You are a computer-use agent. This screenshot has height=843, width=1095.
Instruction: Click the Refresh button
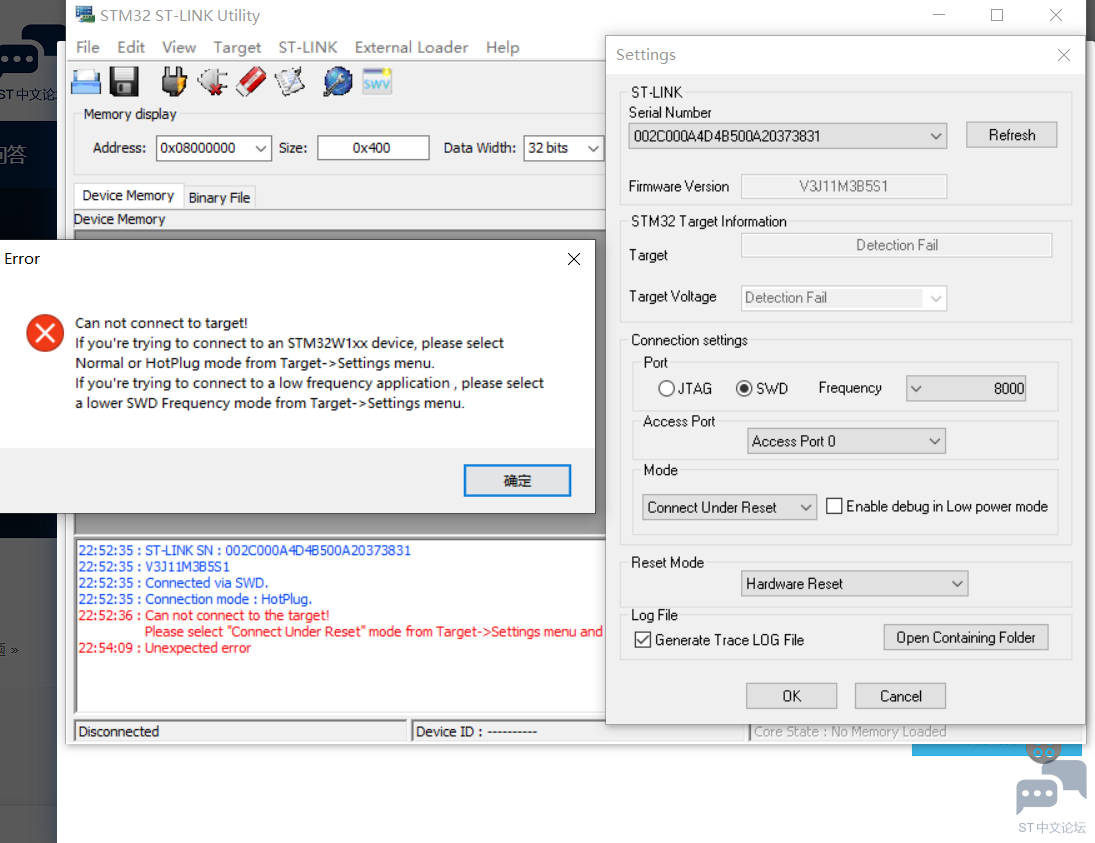pos(1011,135)
